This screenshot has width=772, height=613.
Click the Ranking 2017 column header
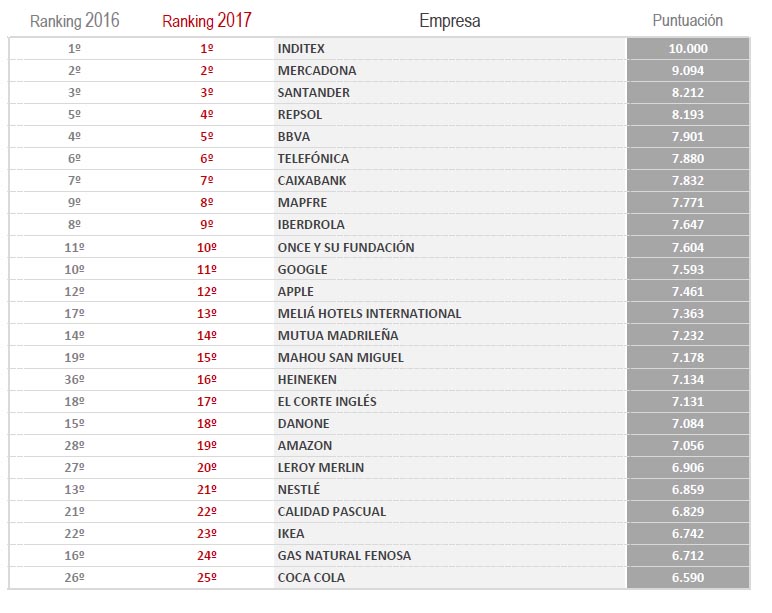coord(206,20)
